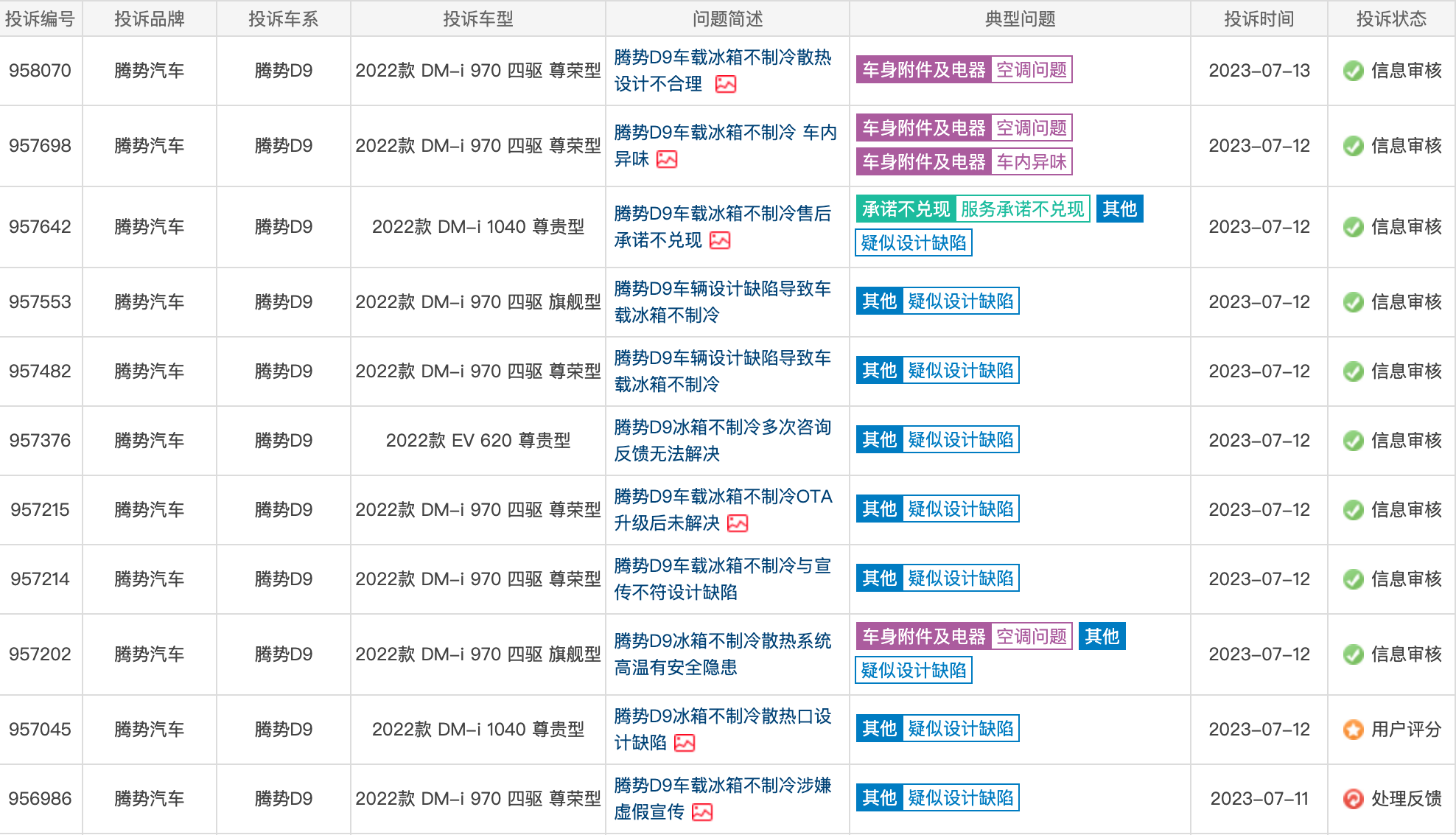Click image icon beside 异味 in row 957698
The image size is (1456, 835).
click(x=667, y=159)
